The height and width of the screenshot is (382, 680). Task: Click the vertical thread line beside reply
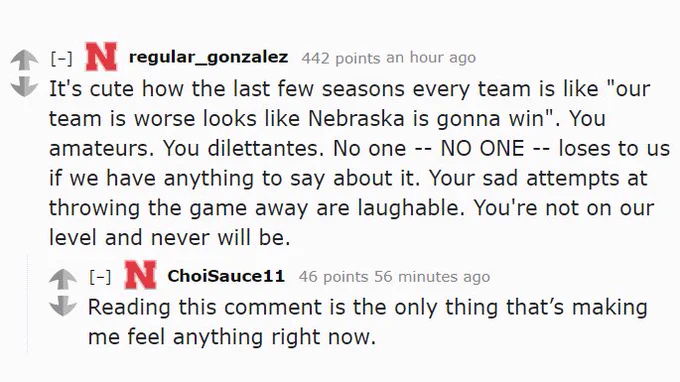[x=27, y=304]
